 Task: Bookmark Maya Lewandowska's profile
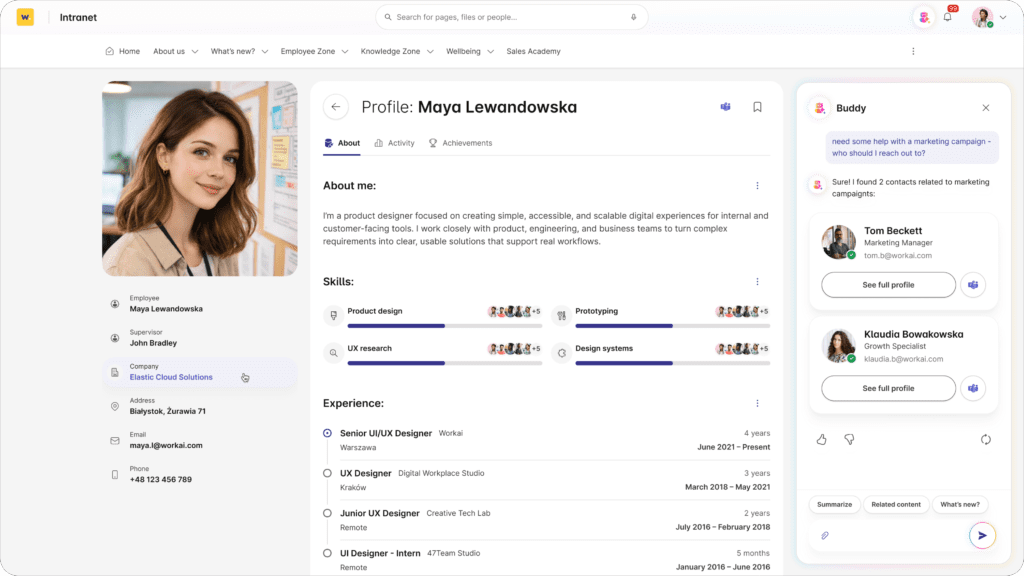[757, 107]
